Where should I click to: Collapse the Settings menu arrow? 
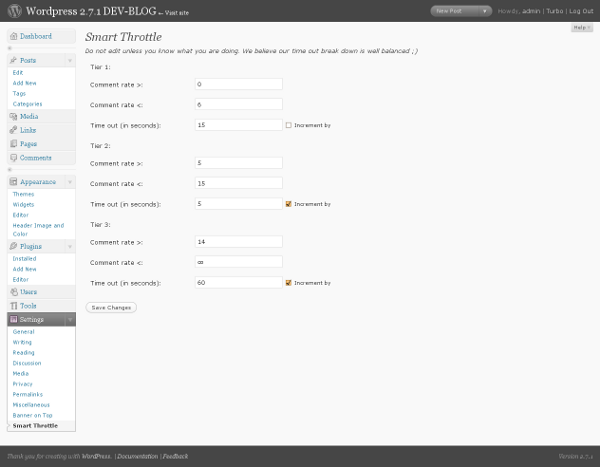click(x=70, y=319)
